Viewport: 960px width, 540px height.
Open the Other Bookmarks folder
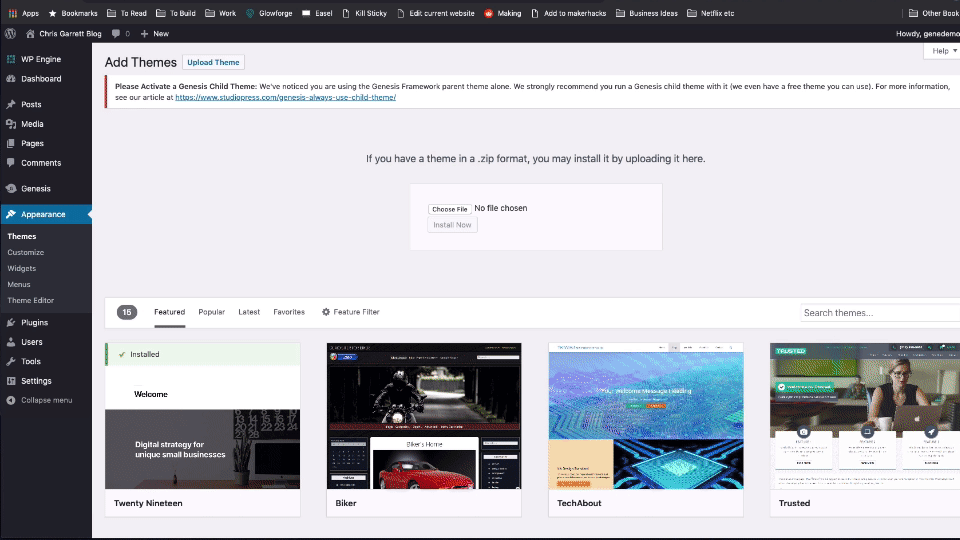934,13
